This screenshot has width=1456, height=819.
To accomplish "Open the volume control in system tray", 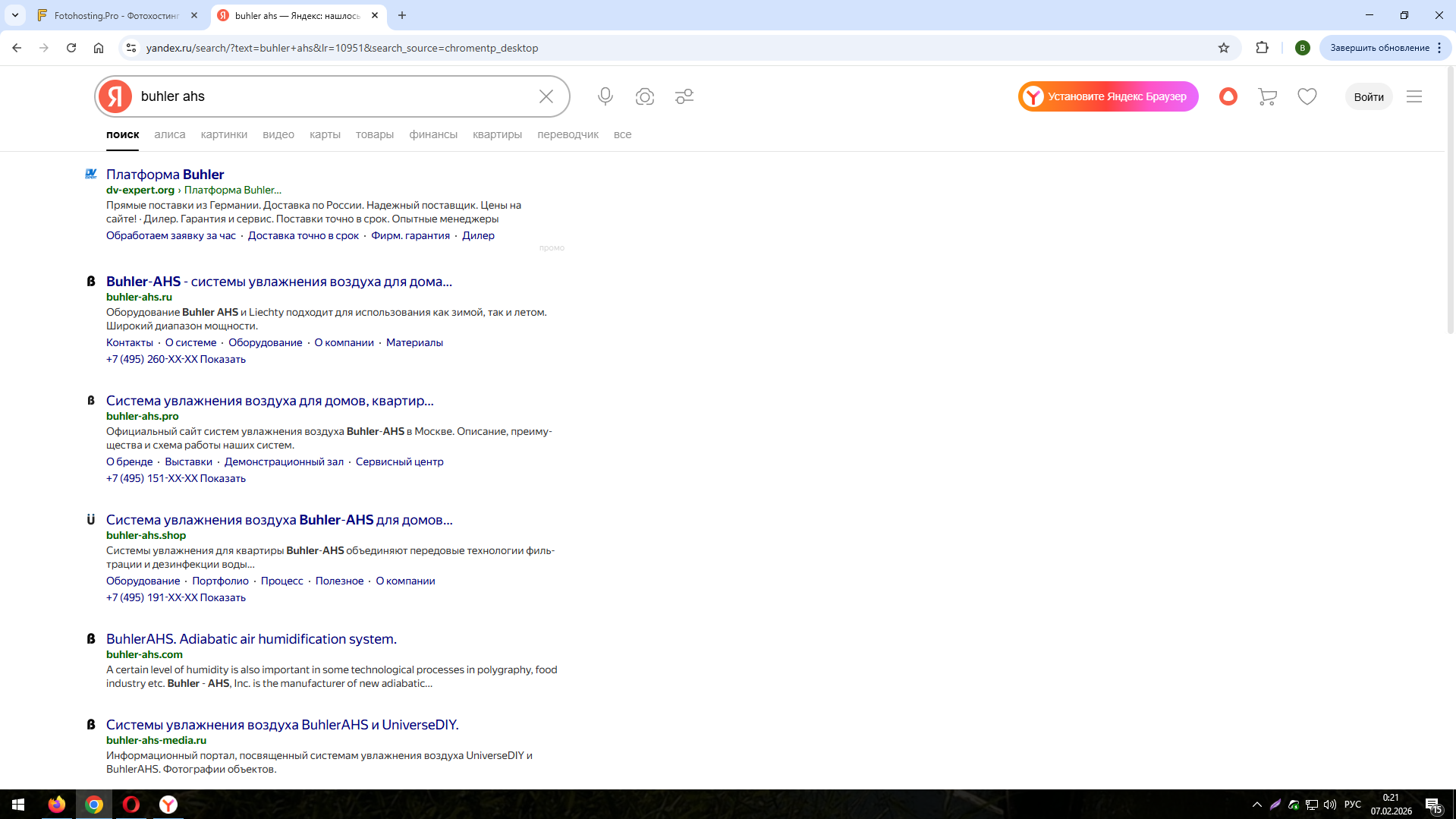I will [x=1330, y=805].
